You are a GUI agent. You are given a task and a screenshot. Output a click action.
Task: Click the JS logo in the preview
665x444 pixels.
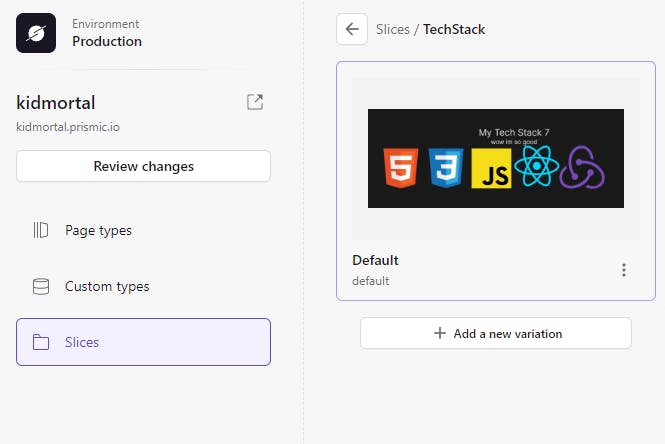point(492,171)
